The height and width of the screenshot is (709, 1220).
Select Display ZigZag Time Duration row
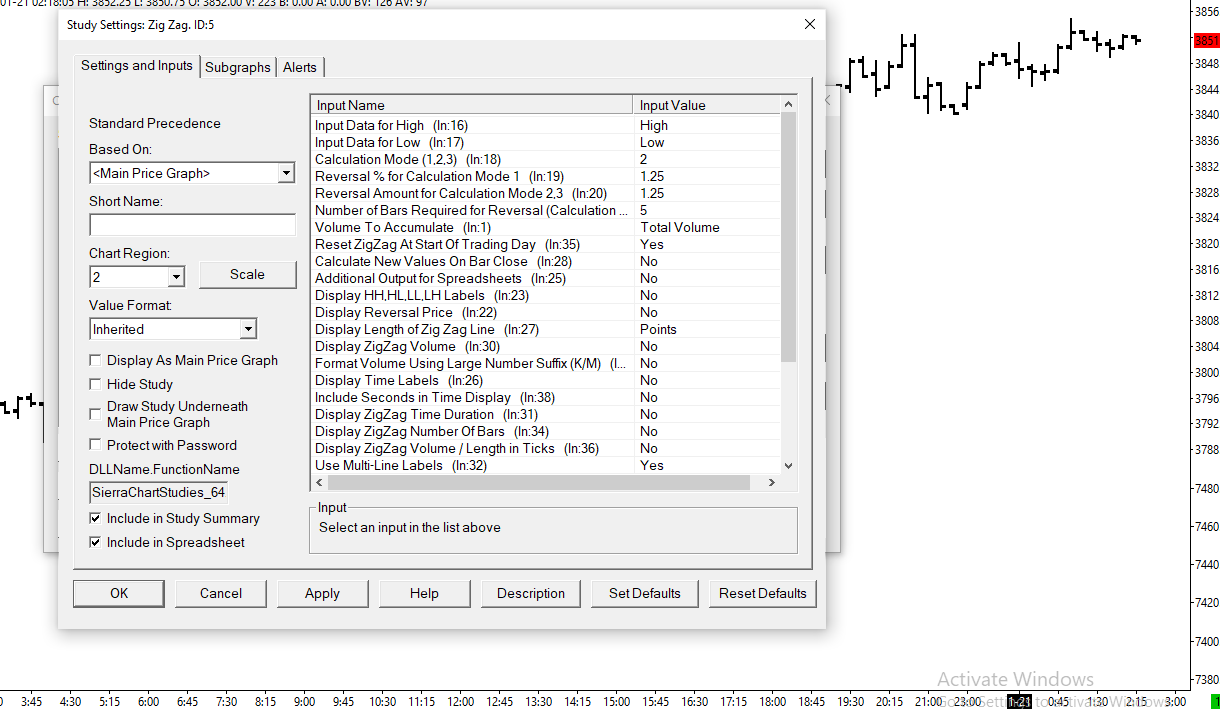point(546,414)
